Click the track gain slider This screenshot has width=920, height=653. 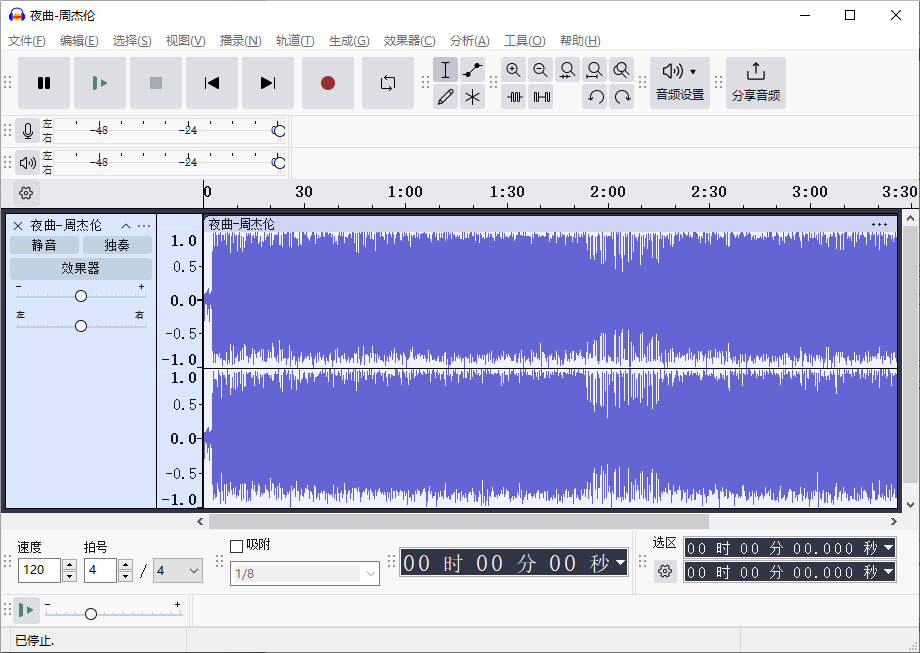click(80, 295)
